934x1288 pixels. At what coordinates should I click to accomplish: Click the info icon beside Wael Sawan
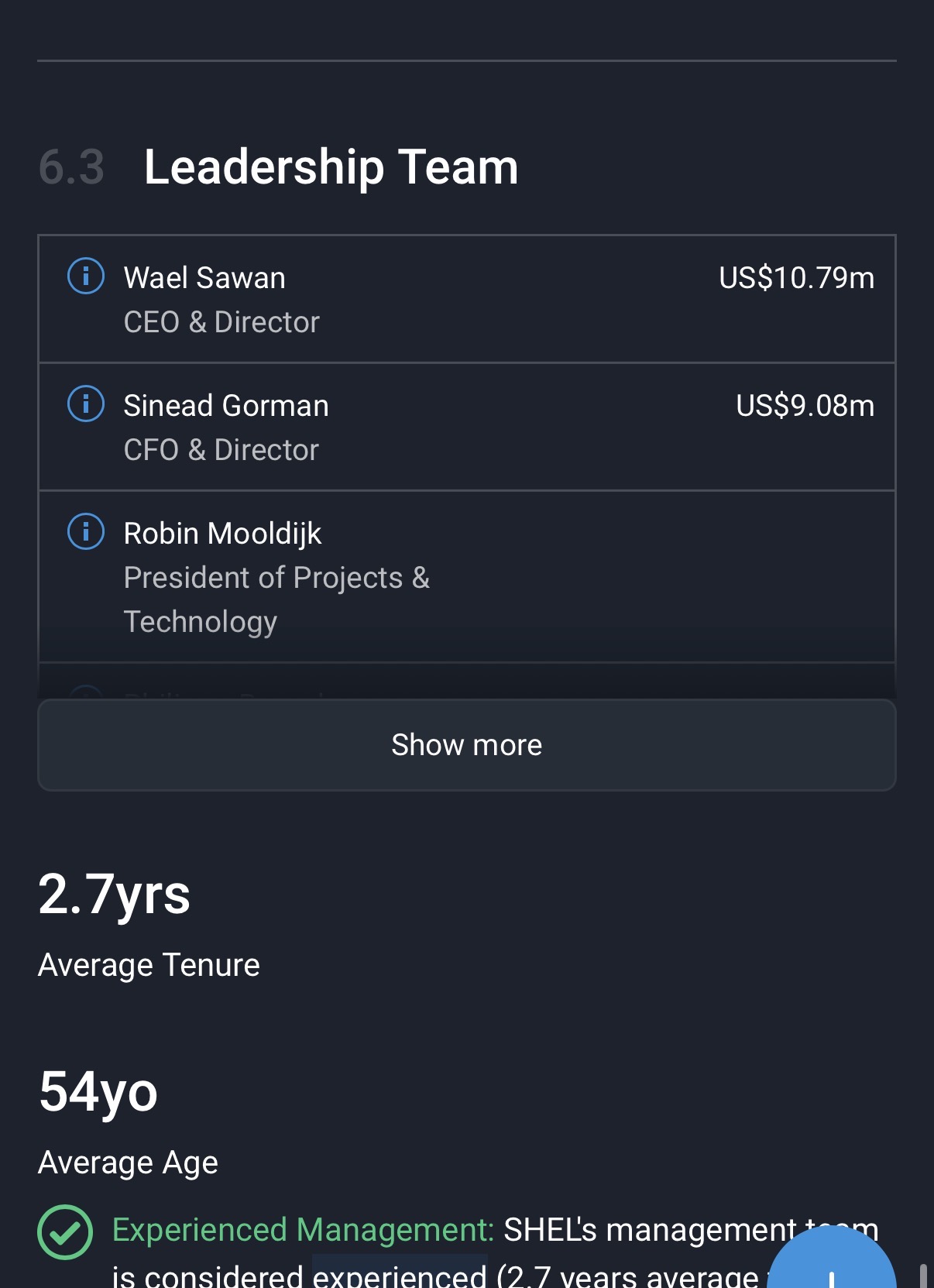(86, 276)
